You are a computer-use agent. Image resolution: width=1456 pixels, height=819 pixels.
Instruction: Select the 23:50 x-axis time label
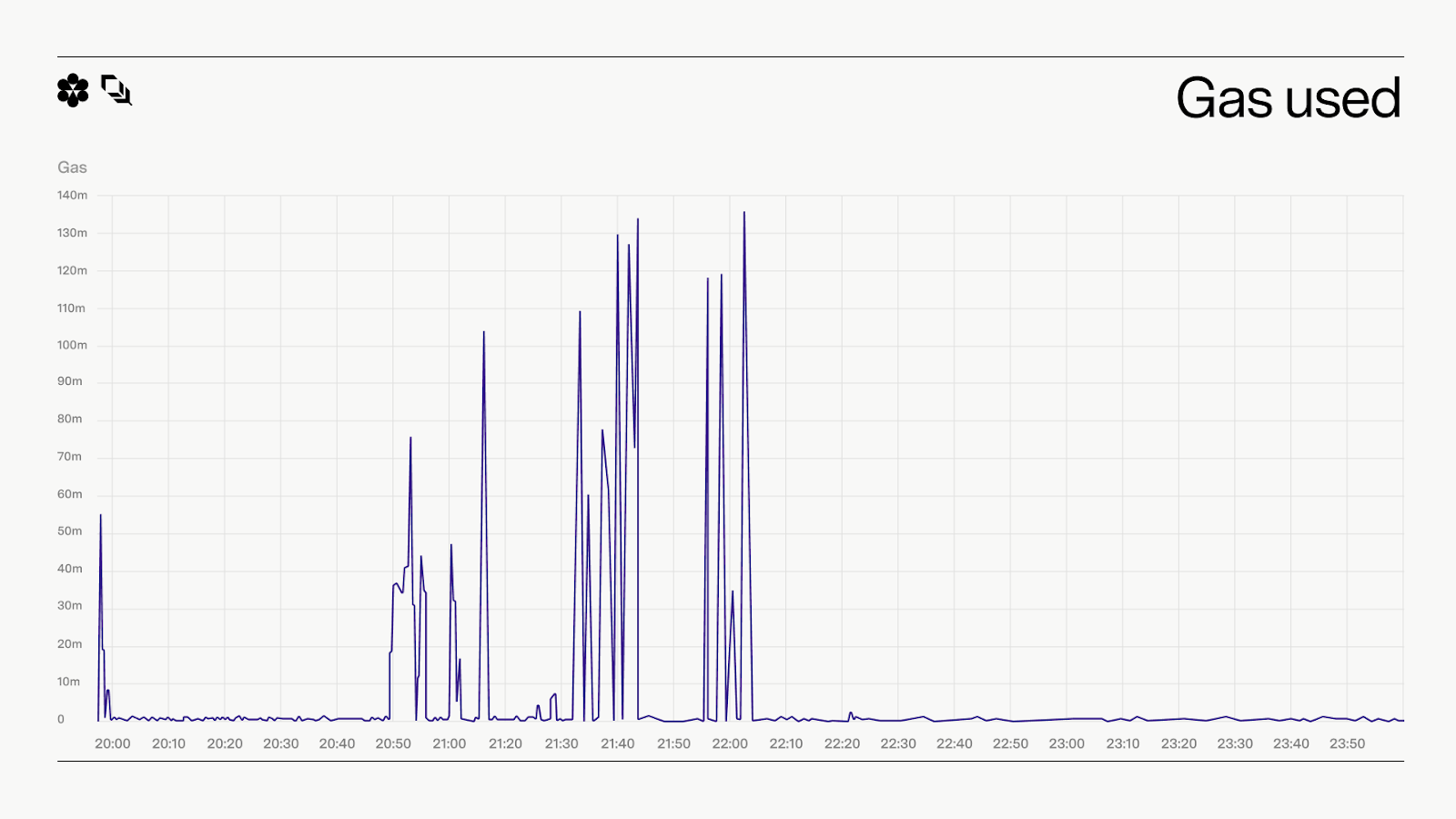coord(1347,743)
